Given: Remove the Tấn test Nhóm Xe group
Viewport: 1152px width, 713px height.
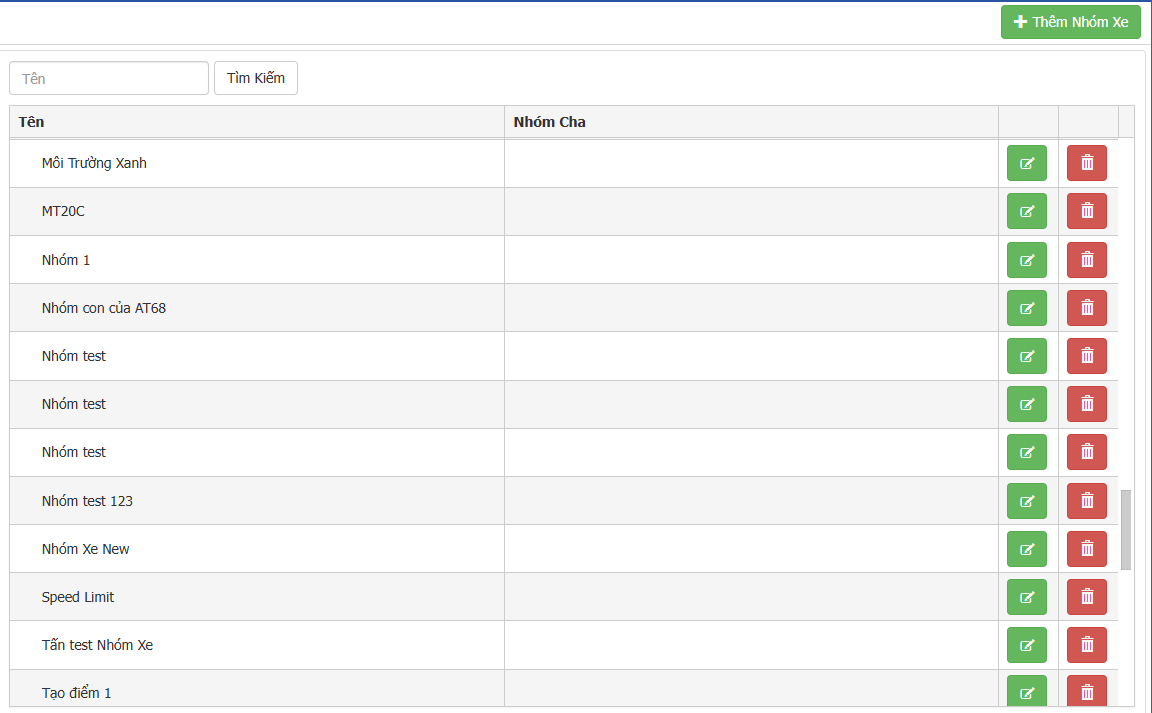Looking at the screenshot, I should (x=1086, y=645).
